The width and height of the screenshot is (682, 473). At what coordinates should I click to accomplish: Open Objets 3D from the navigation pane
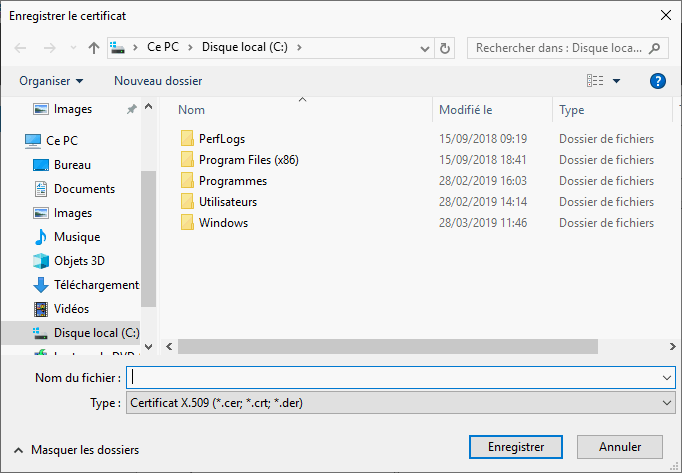point(41,261)
